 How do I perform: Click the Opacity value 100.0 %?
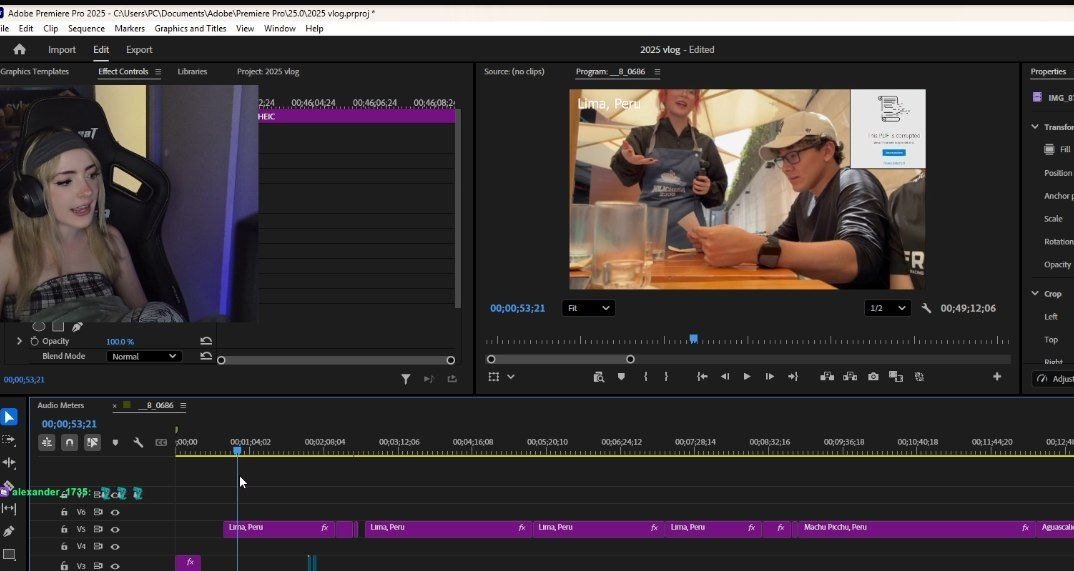(120, 341)
